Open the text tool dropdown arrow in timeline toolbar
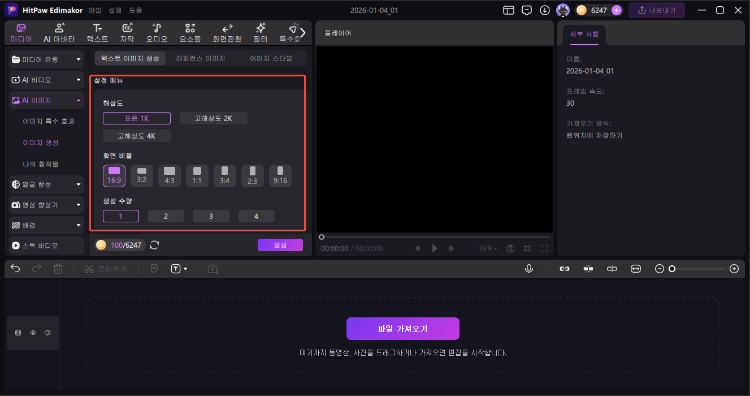750x396 pixels. (x=186, y=269)
